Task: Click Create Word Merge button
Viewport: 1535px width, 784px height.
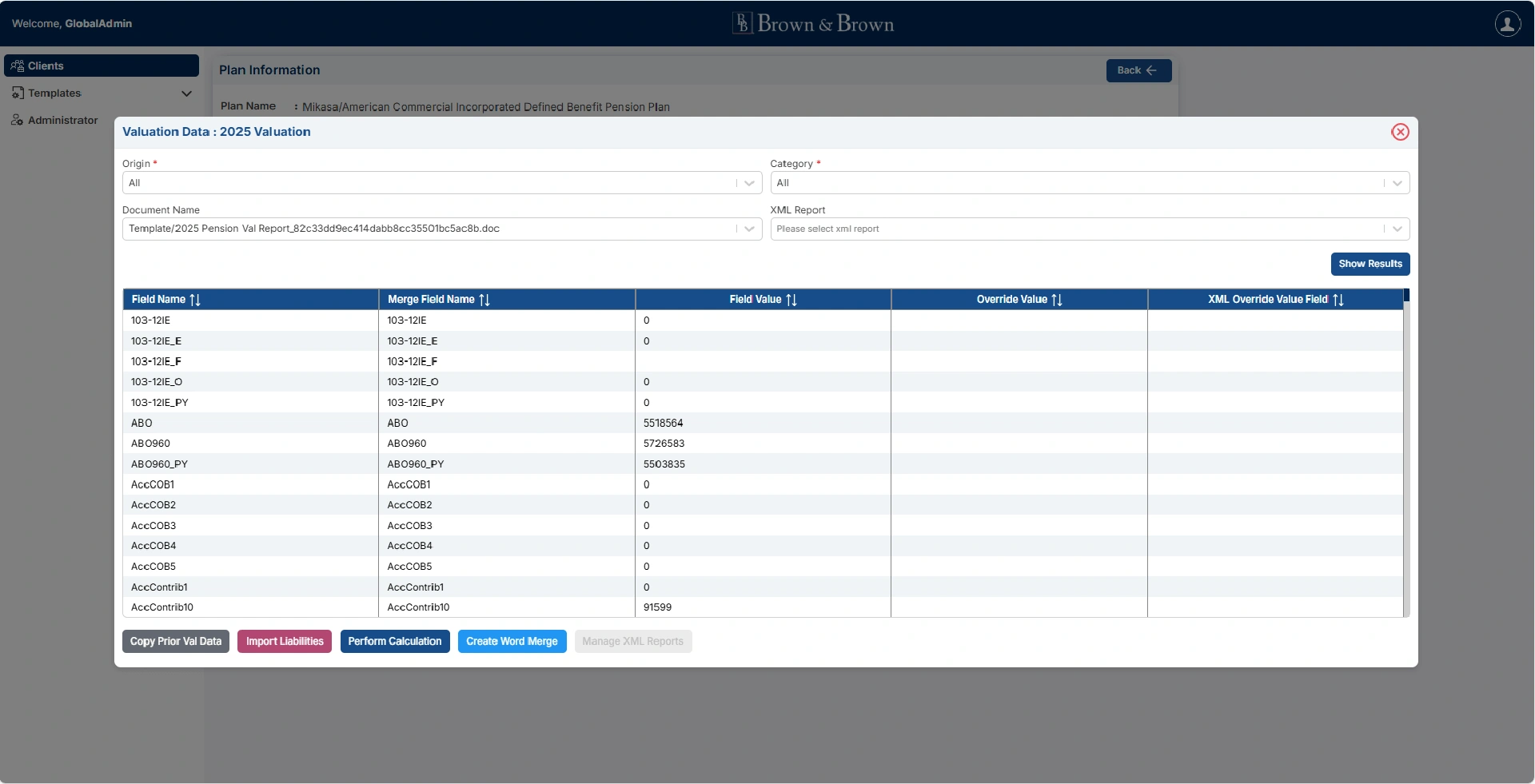Action: pyautogui.click(x=512, y=642)
